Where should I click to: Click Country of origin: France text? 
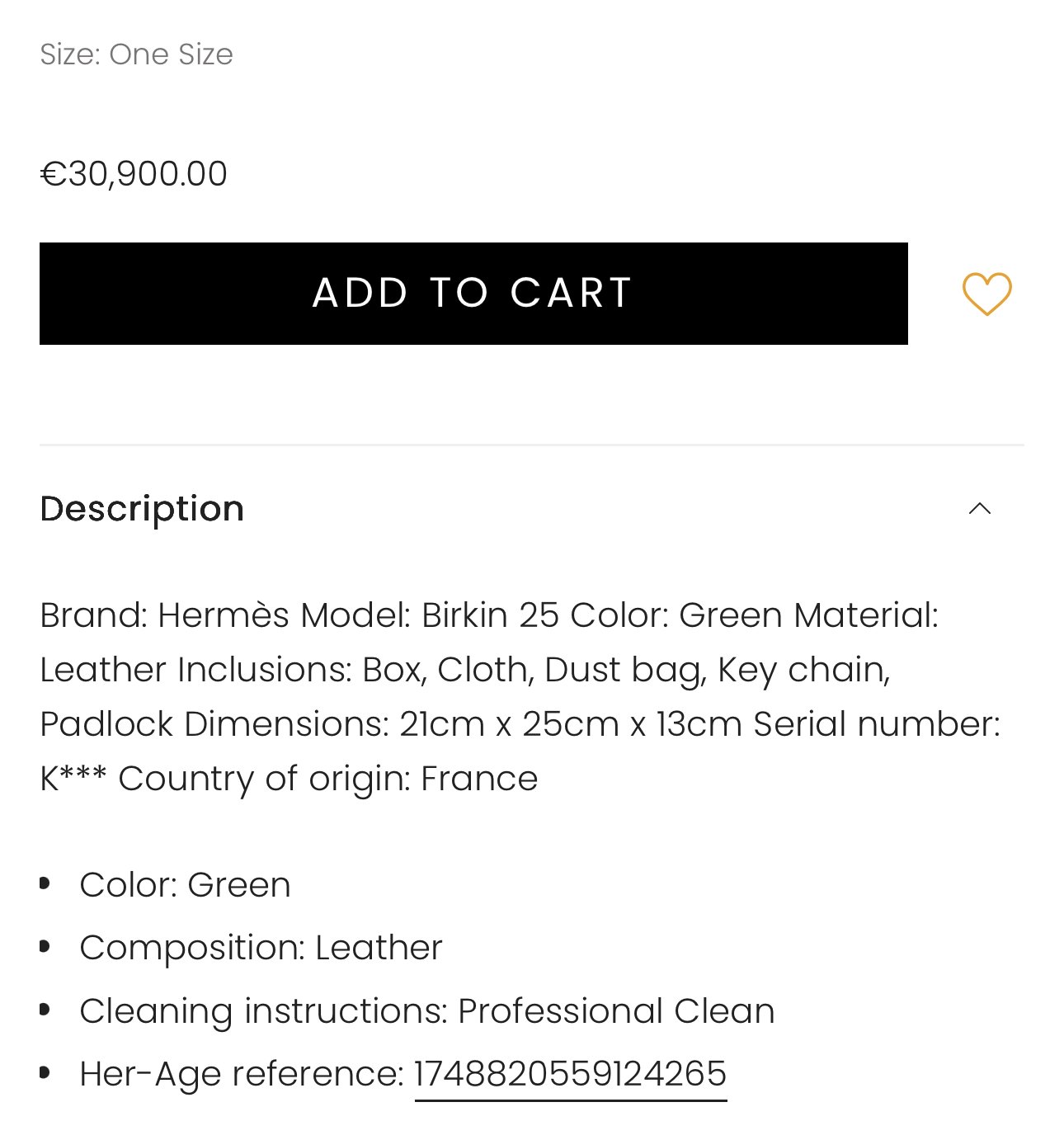coord(328,779)
